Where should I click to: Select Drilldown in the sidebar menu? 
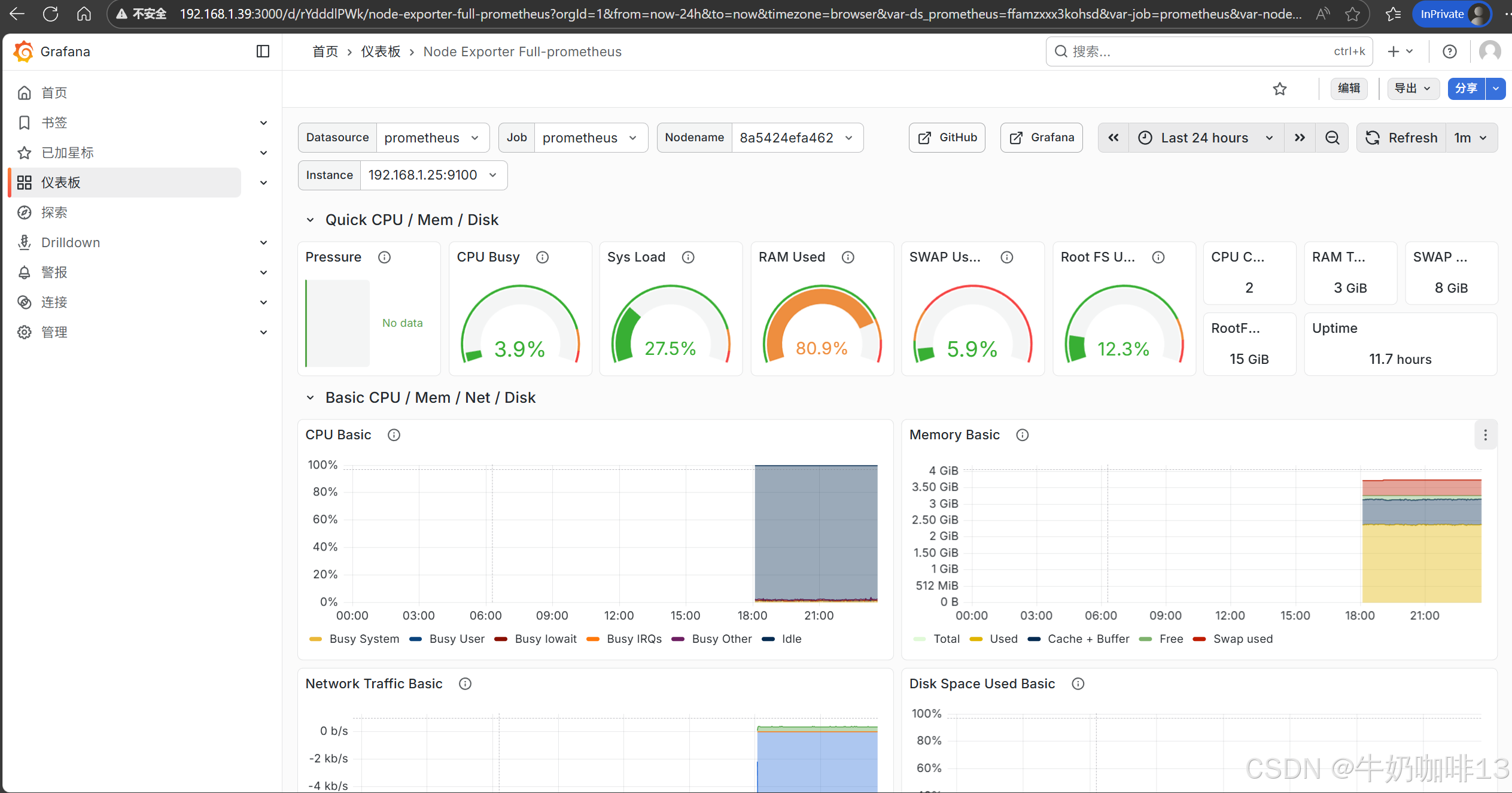(x=71, y=242)
